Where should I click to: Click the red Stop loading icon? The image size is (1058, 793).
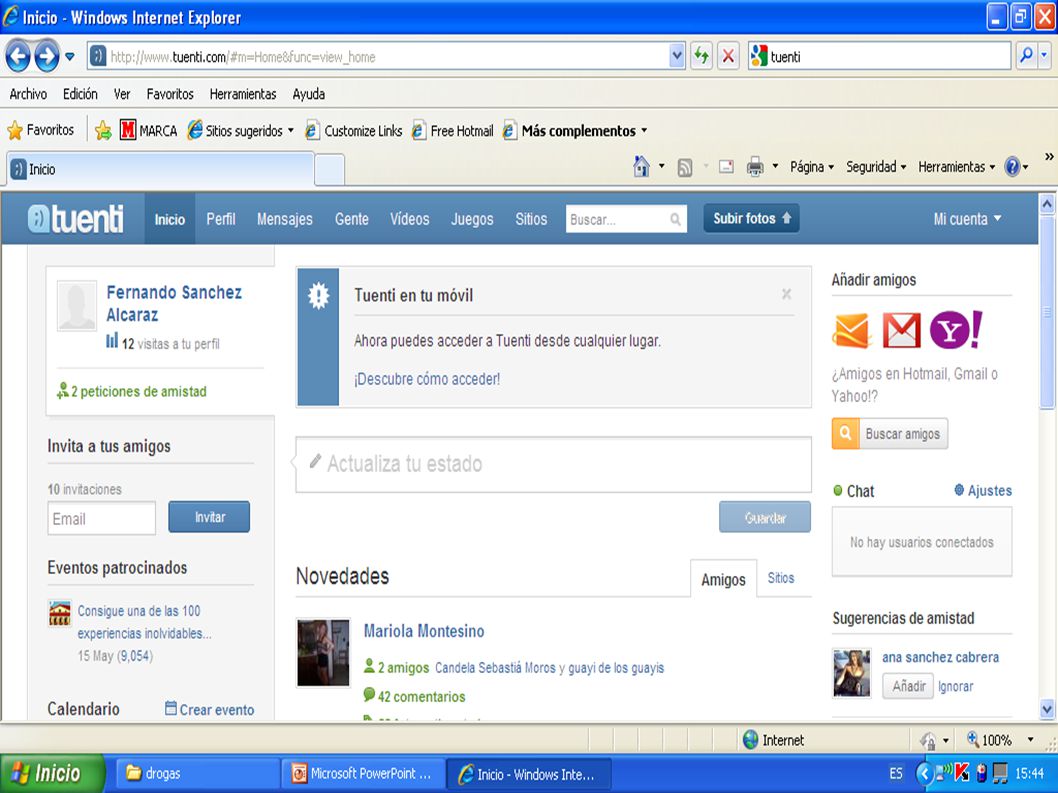727,57
